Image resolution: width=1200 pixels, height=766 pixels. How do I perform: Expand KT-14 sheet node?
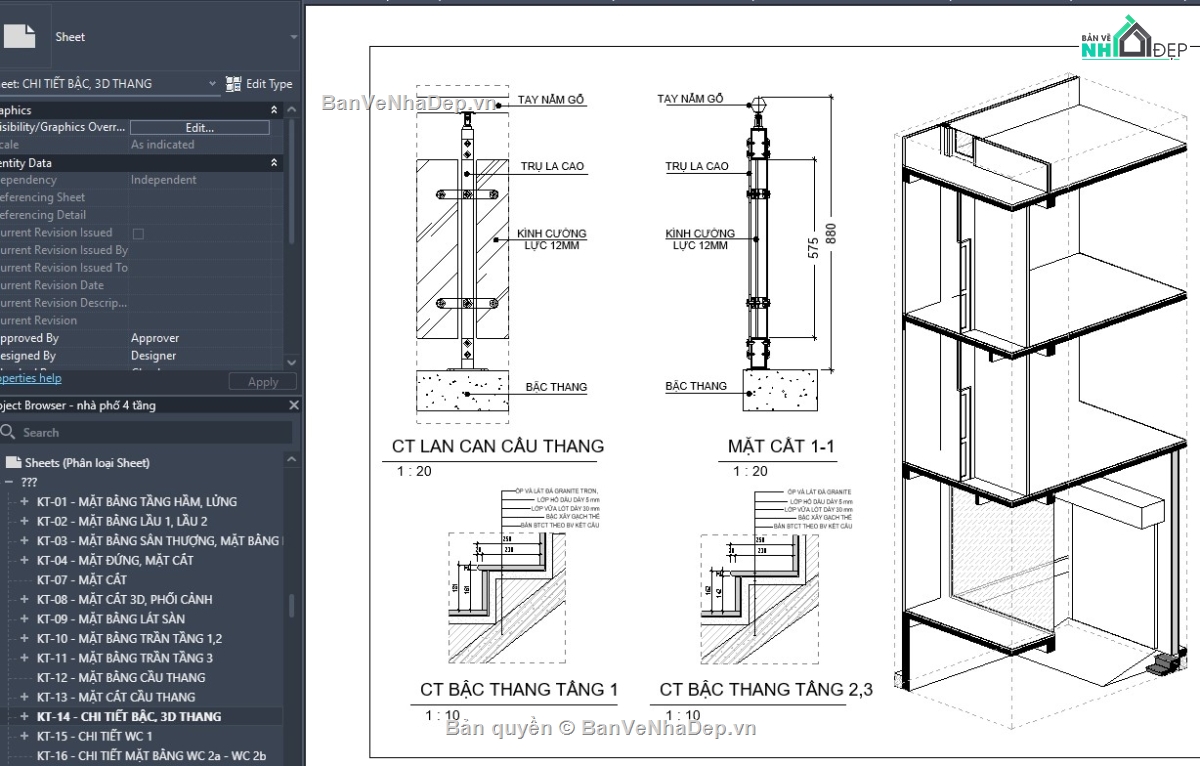(x=24, y=716)
